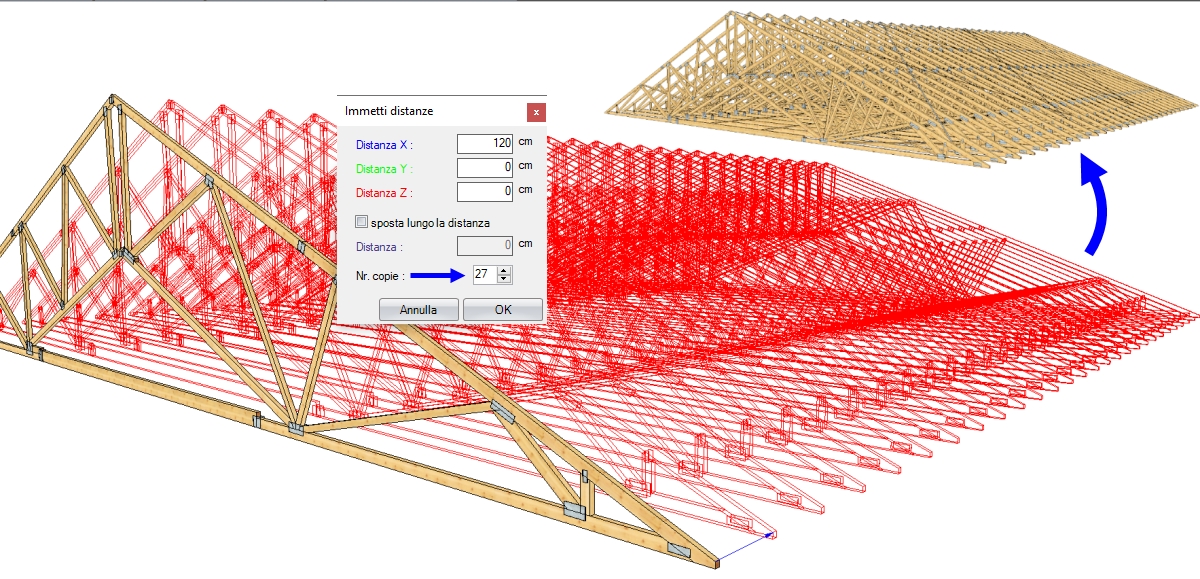The height and width of the screenshot is (579, 1200).
Task: Click into the Distanza Z field
Action: [484, 192]
